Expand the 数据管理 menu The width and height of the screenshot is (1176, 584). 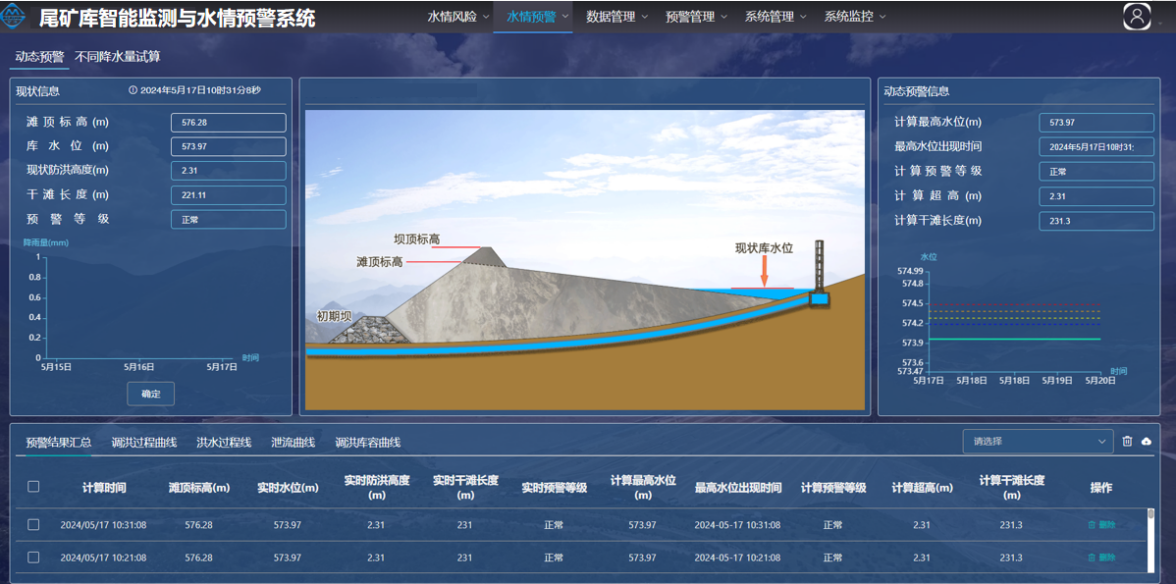(x=616, y=17)
